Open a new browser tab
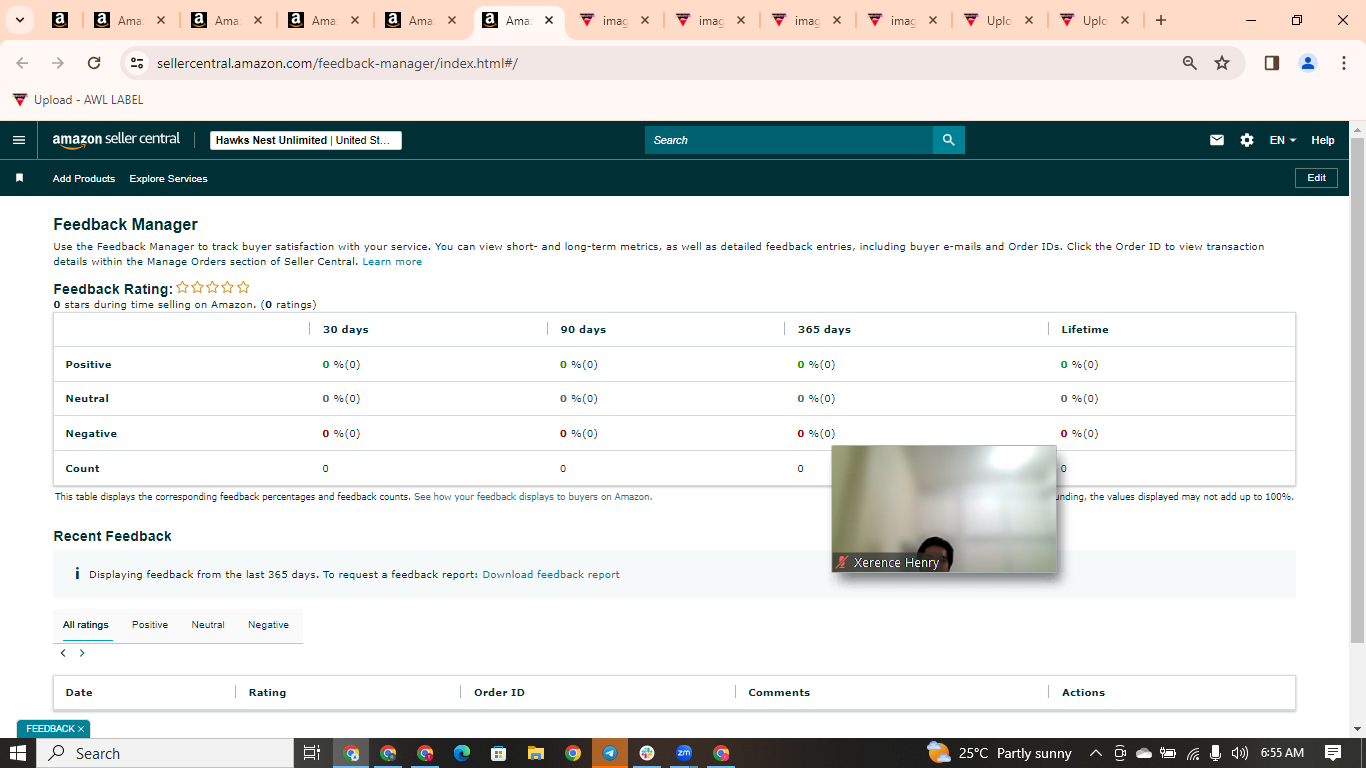Screen dimensions: 1366x768 click(x=1160, y=20)
